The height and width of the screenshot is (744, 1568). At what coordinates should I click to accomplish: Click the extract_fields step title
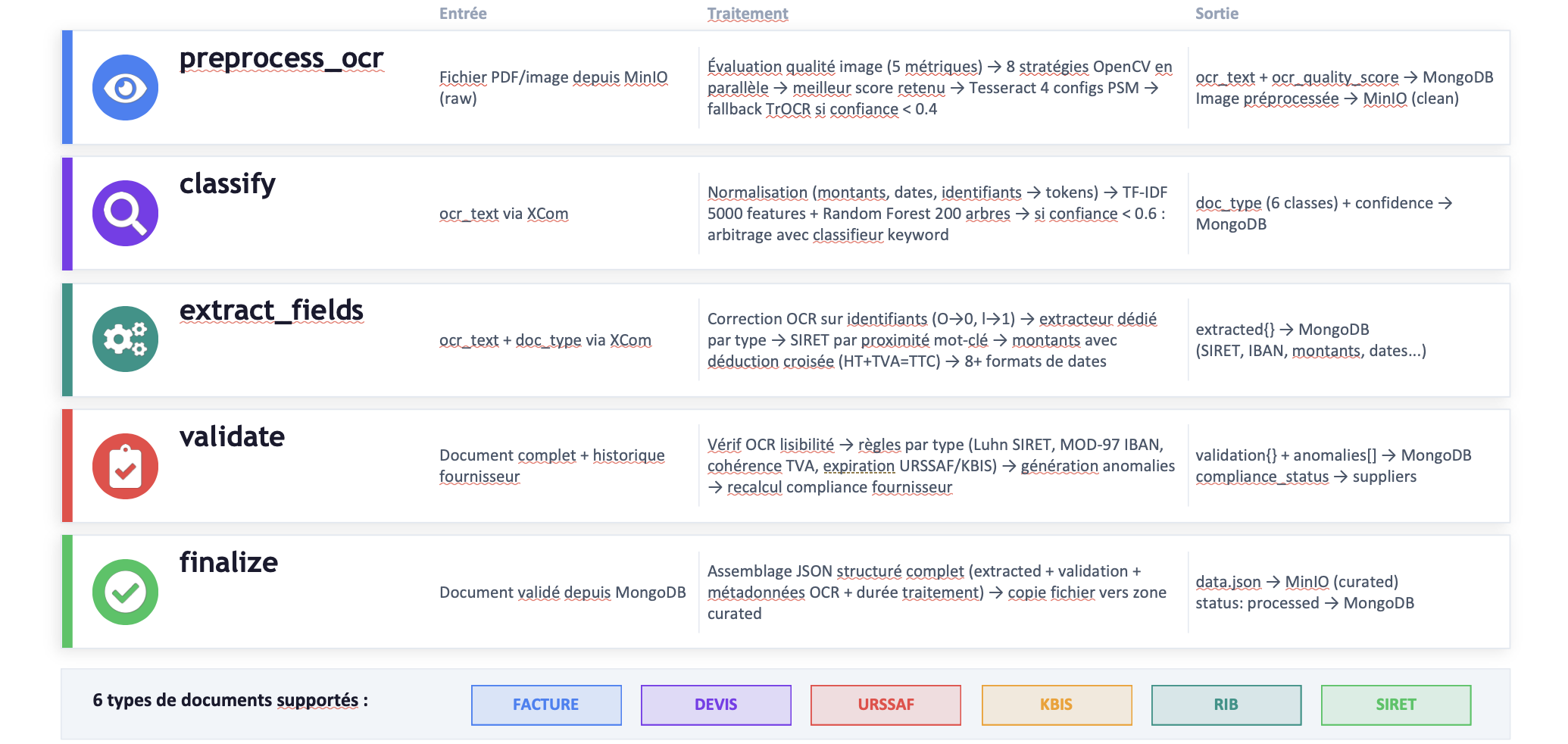pyautogui.click(x=271, y=311)
